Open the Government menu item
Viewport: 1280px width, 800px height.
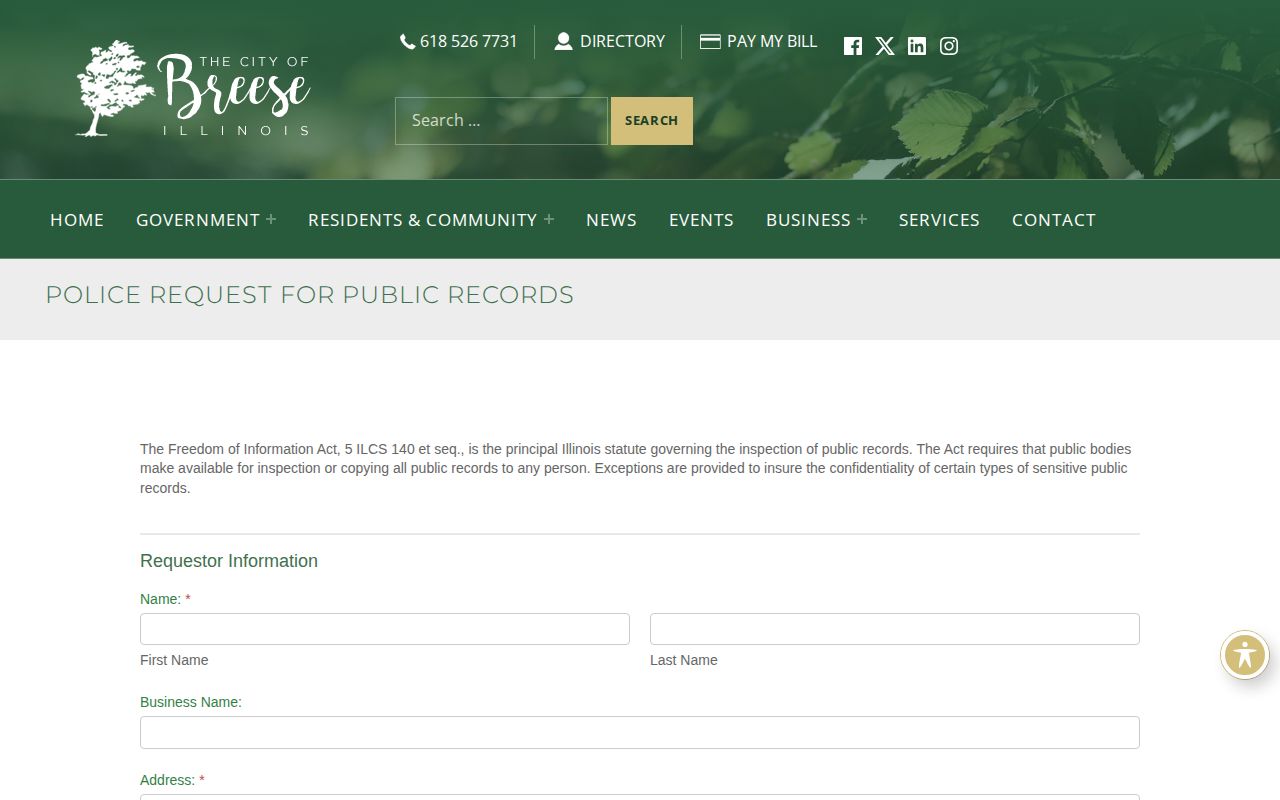click(198, 220)
